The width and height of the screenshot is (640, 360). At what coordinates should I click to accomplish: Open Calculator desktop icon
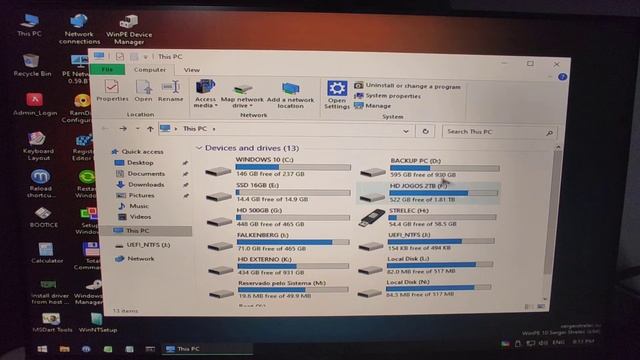click(x=47, y=253)
